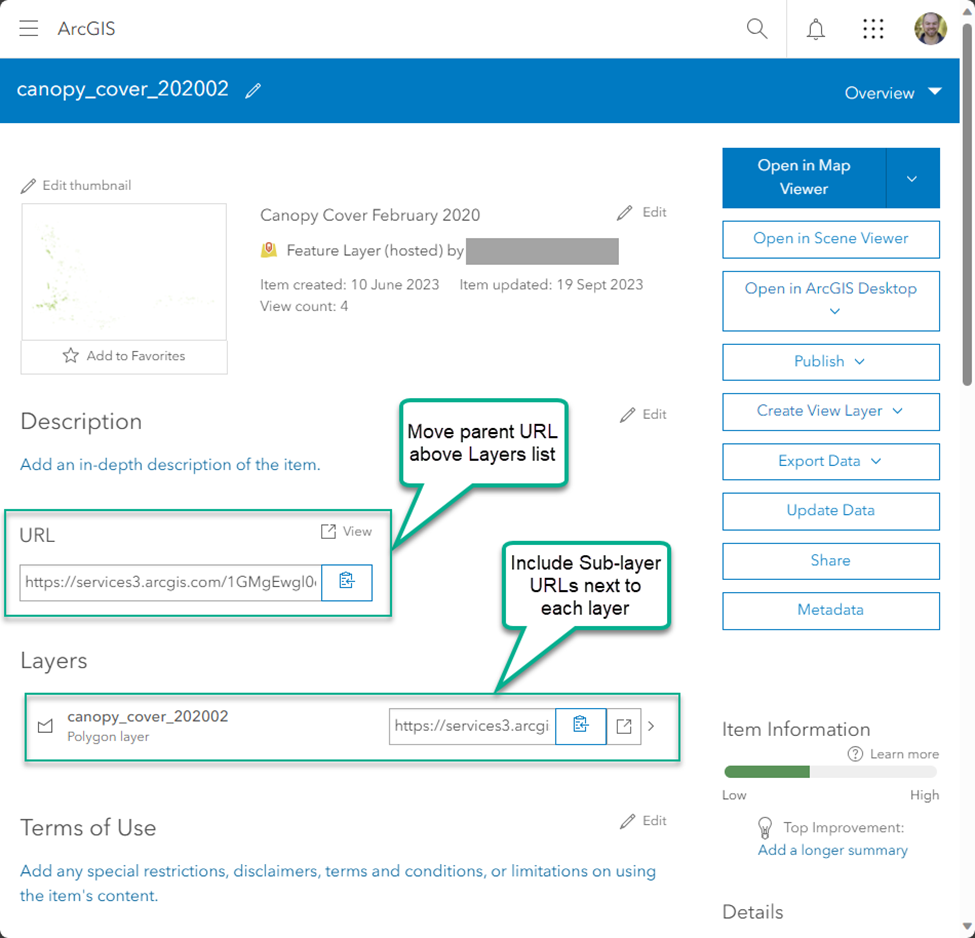Expand the canopy_cover_202002 layer chevron

coord(651,726)
